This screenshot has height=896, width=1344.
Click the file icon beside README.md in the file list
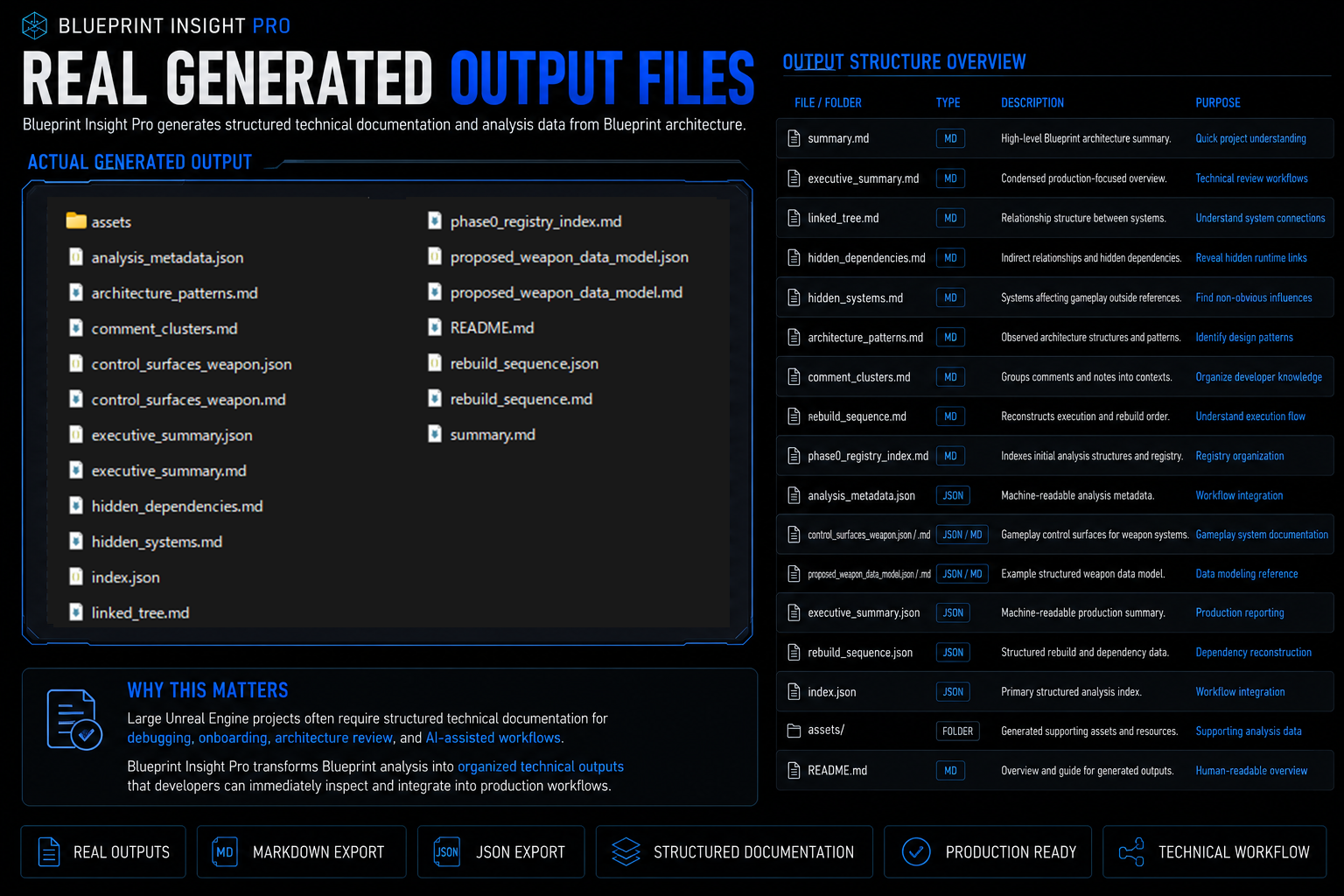click(x=435, y=327)
